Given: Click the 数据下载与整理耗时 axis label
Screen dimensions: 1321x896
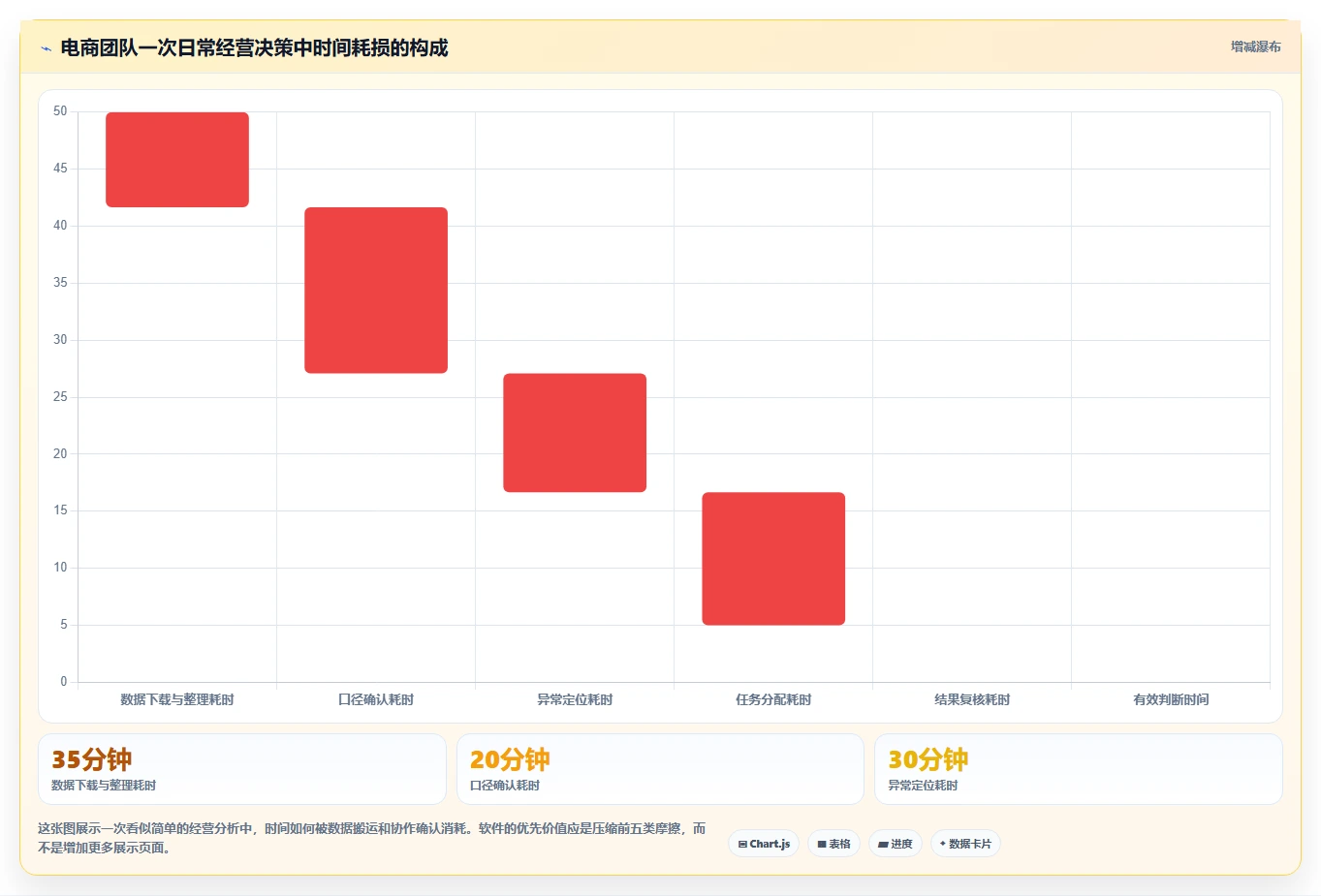Looking at the screenshot, I should [177, 699].
